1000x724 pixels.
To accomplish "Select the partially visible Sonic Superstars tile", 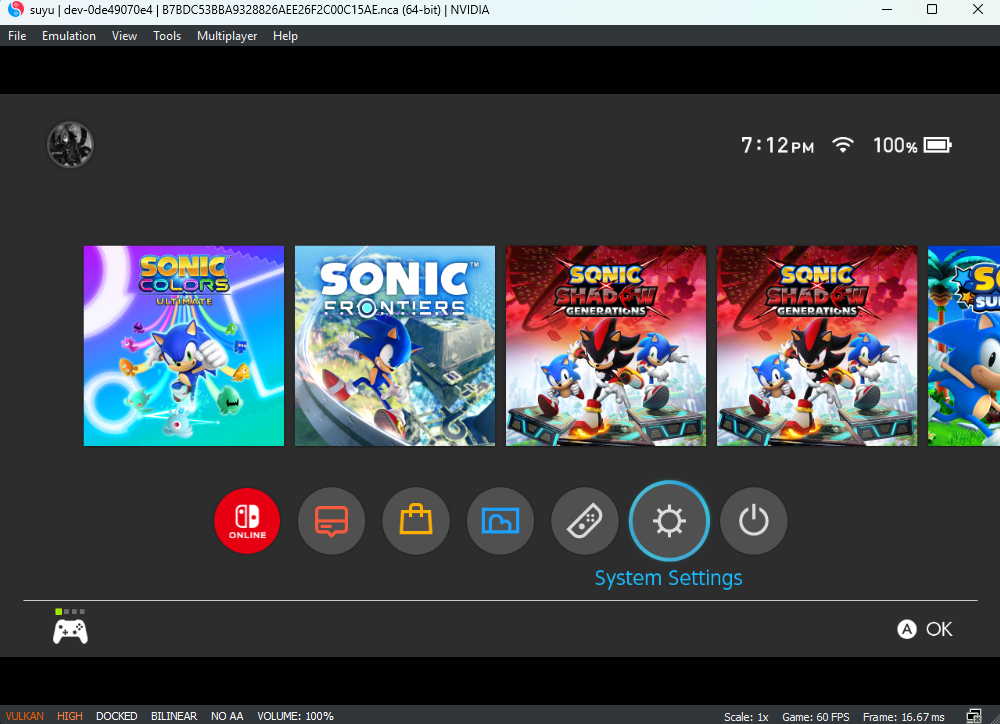I will [x=964, y=346].
